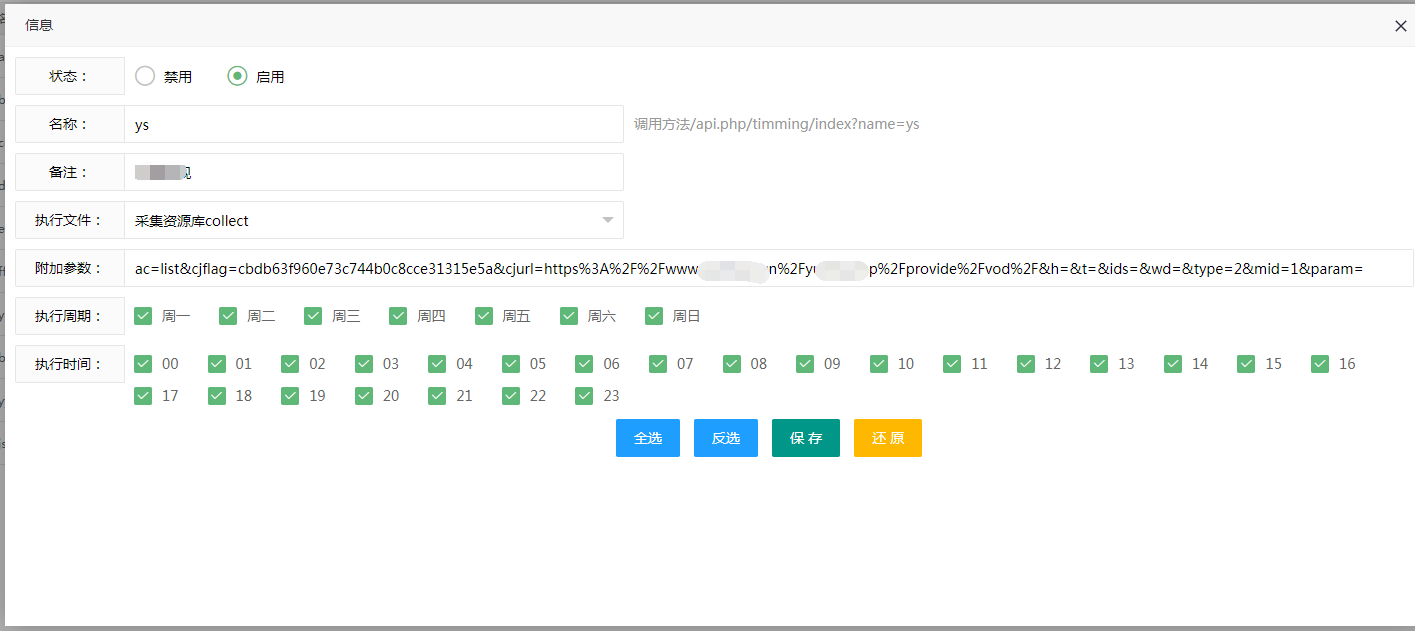Uncheck the hour 15 checkbox
The height and width of the screenshot is (631, 1415).
(1246, 364)
